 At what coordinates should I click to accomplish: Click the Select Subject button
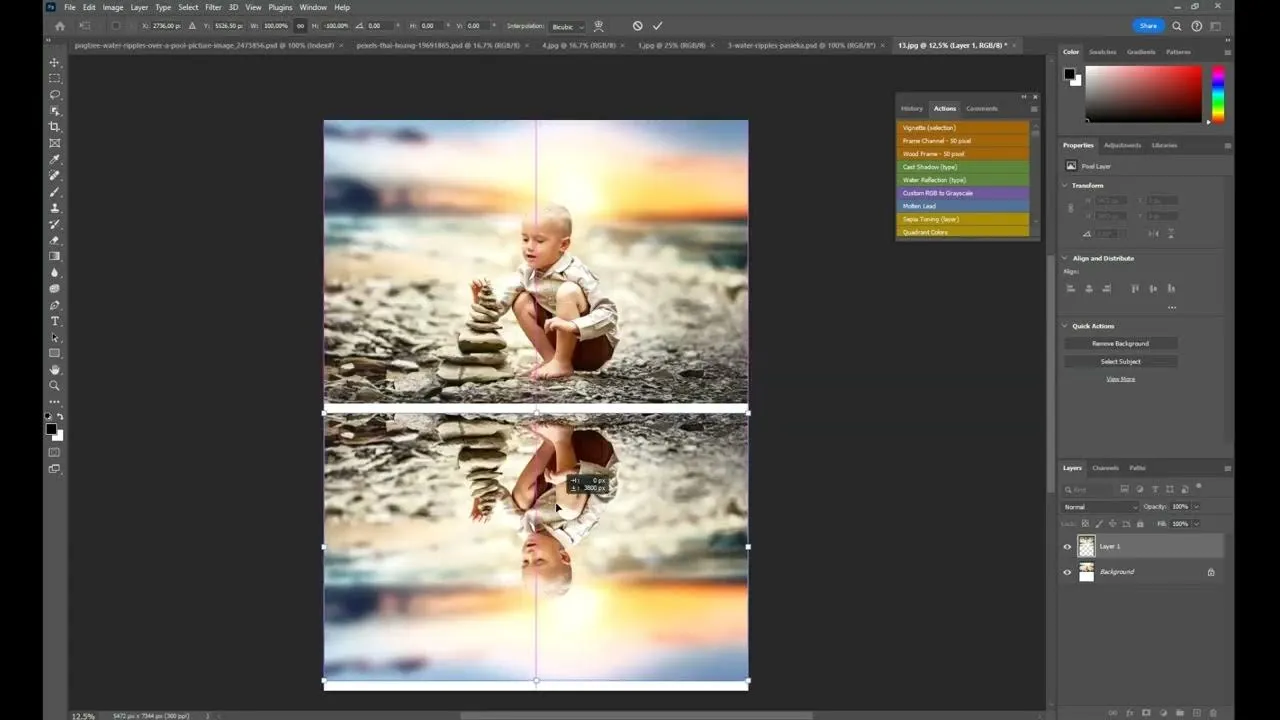(1120, 361)
